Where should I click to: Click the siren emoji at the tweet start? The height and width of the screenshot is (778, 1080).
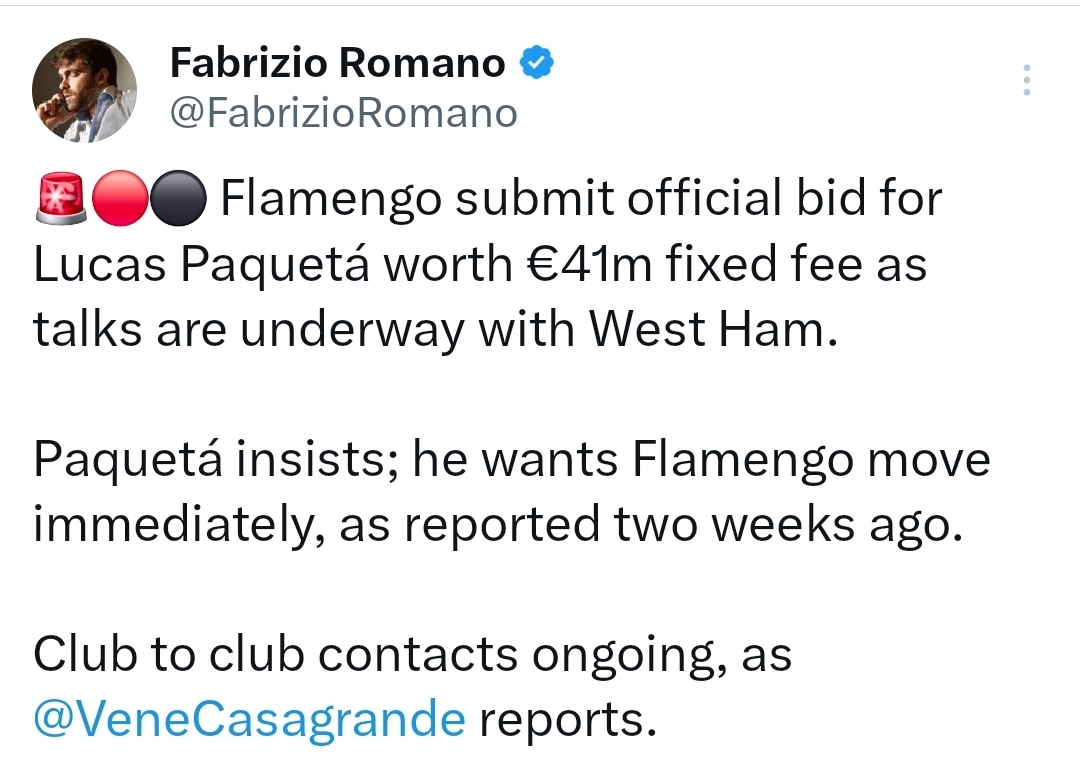click(x=59, y=199)
